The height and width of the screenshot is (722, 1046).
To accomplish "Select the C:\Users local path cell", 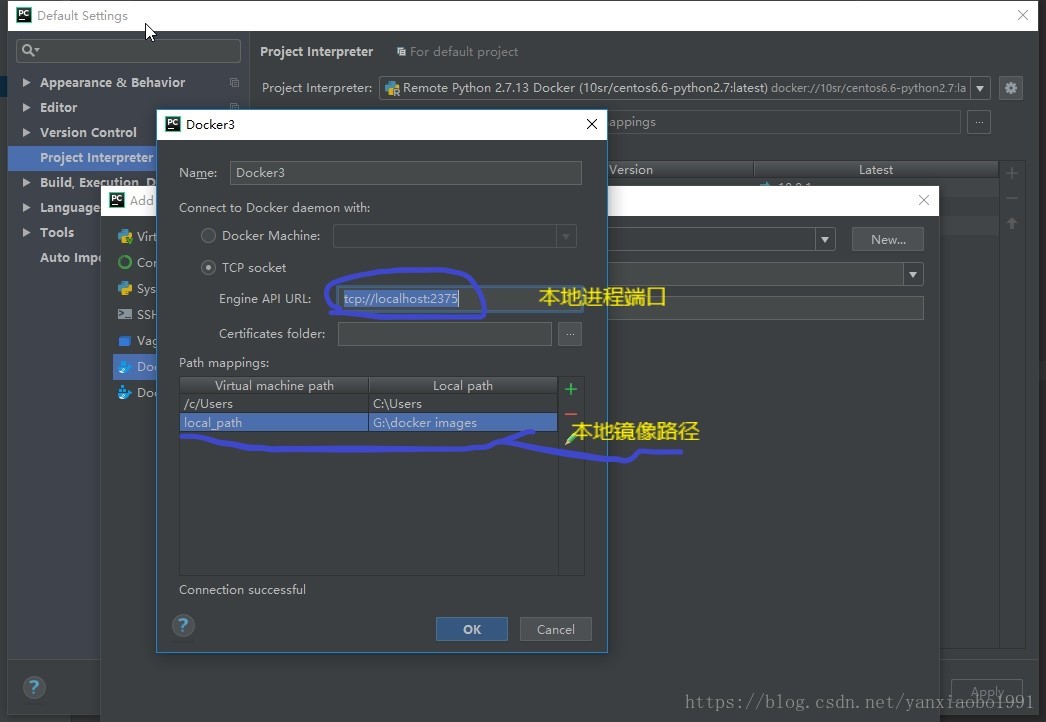I will [463, 404].
